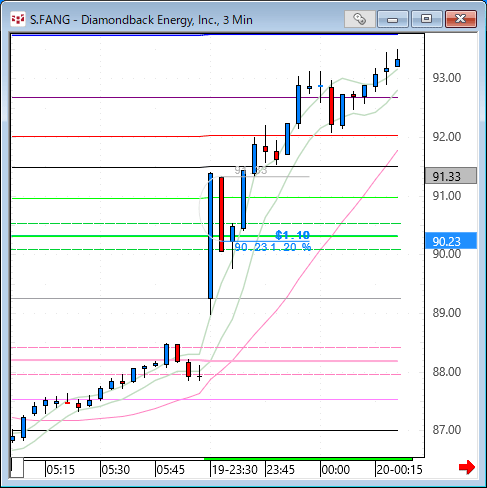Screen dimensions: 487x488
Task: Click the green session bar on time axis
Action: coord(308,459)
